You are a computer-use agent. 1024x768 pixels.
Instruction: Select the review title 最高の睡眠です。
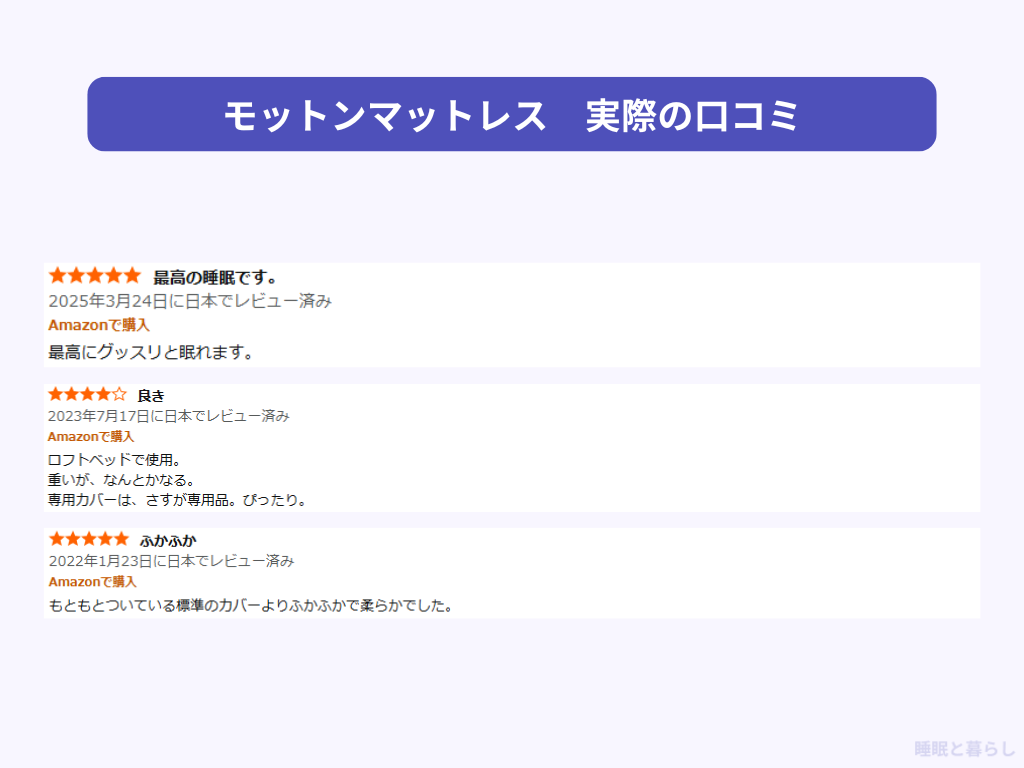(216, 278)
